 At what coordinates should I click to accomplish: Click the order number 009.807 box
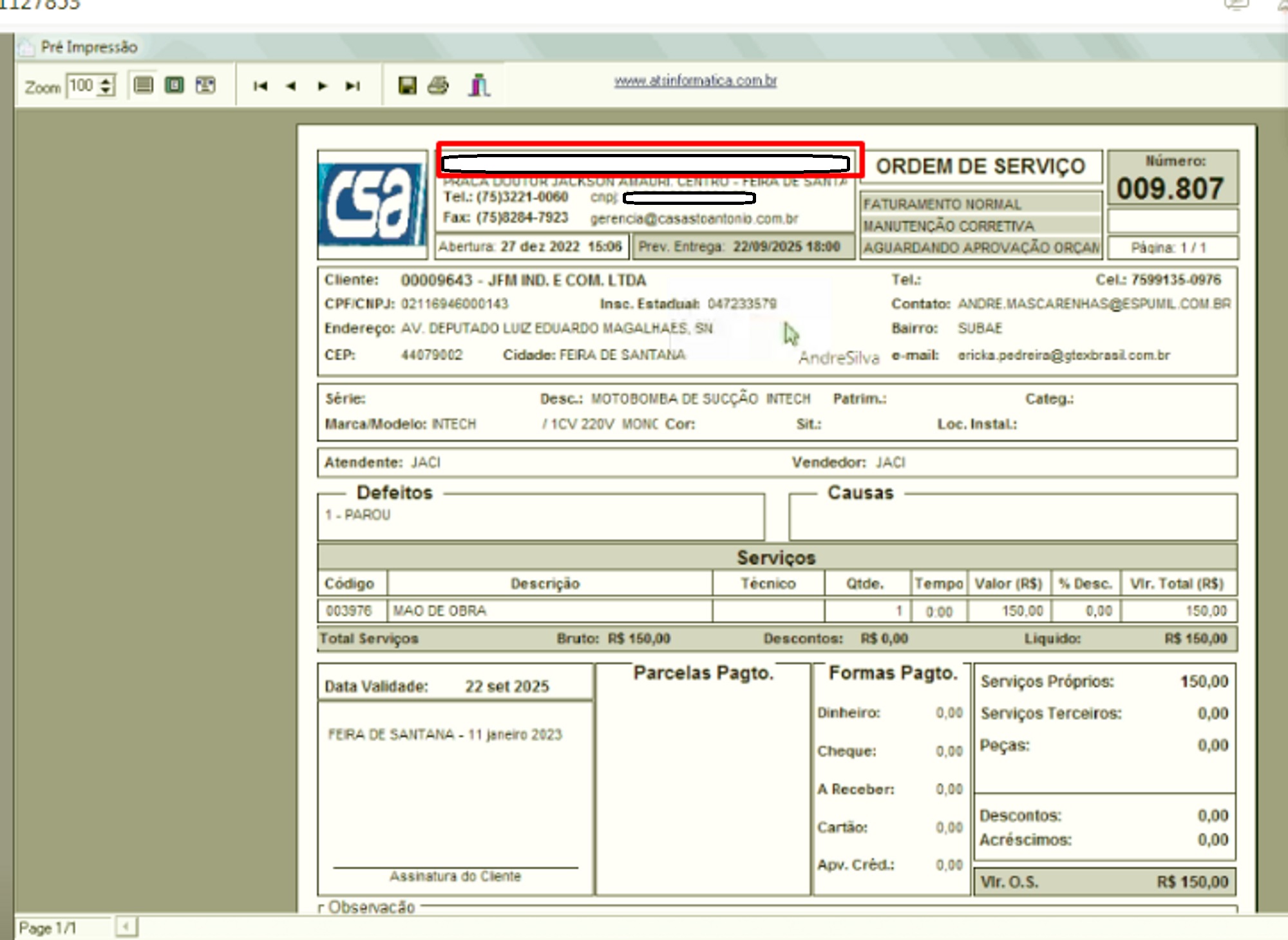point(1172,178)
